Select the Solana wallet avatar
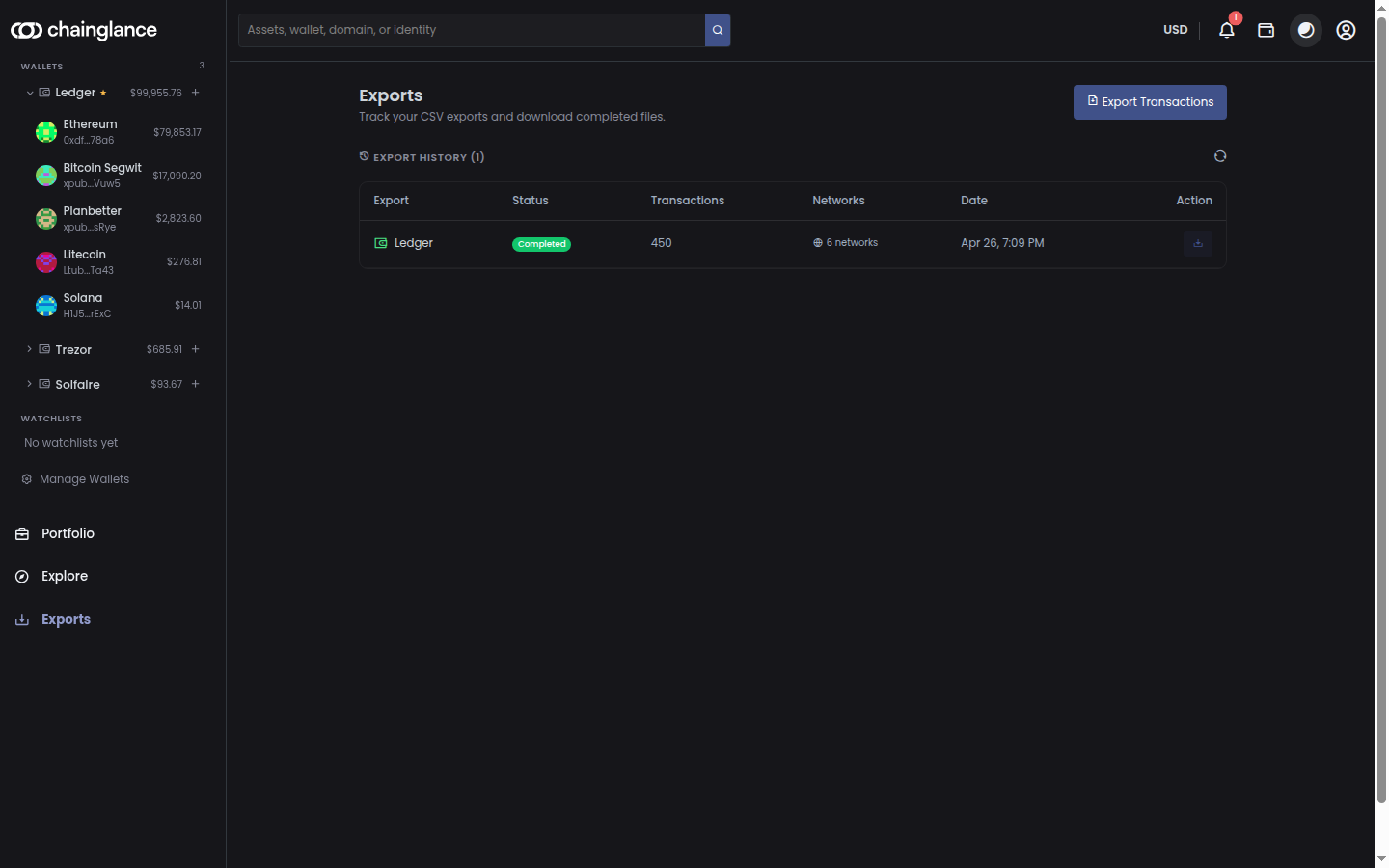The image size is (1389, 868). (x=46, y=306)
